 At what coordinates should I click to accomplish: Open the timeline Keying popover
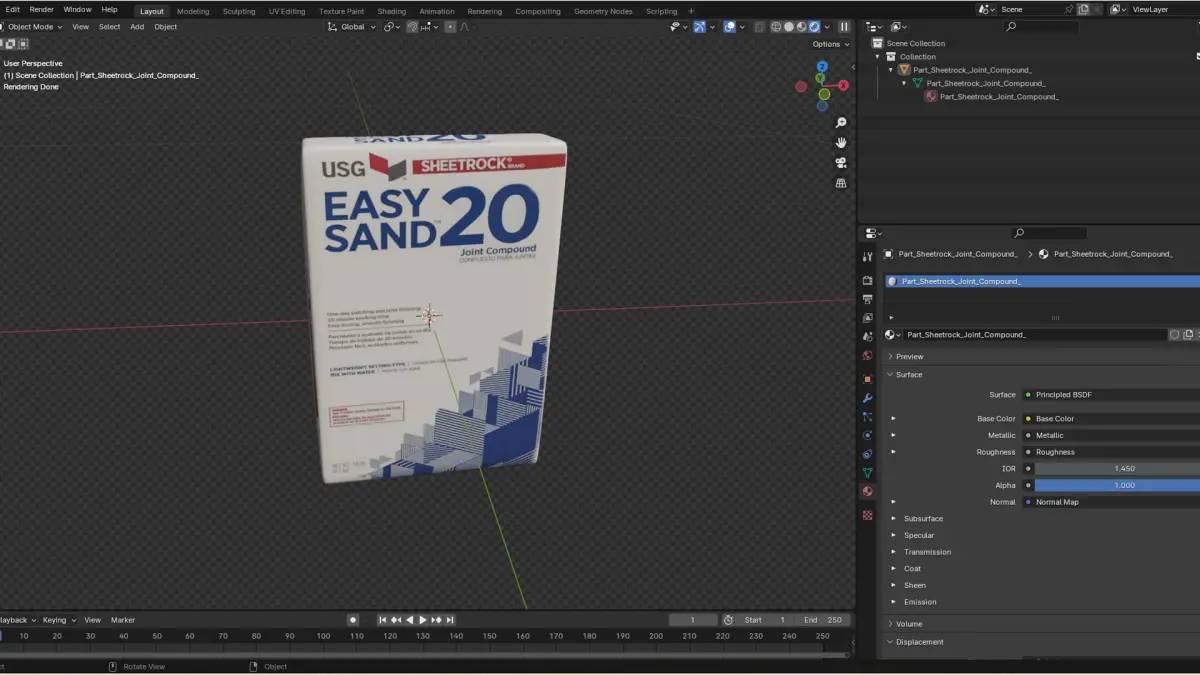click(x=57, y=620)
